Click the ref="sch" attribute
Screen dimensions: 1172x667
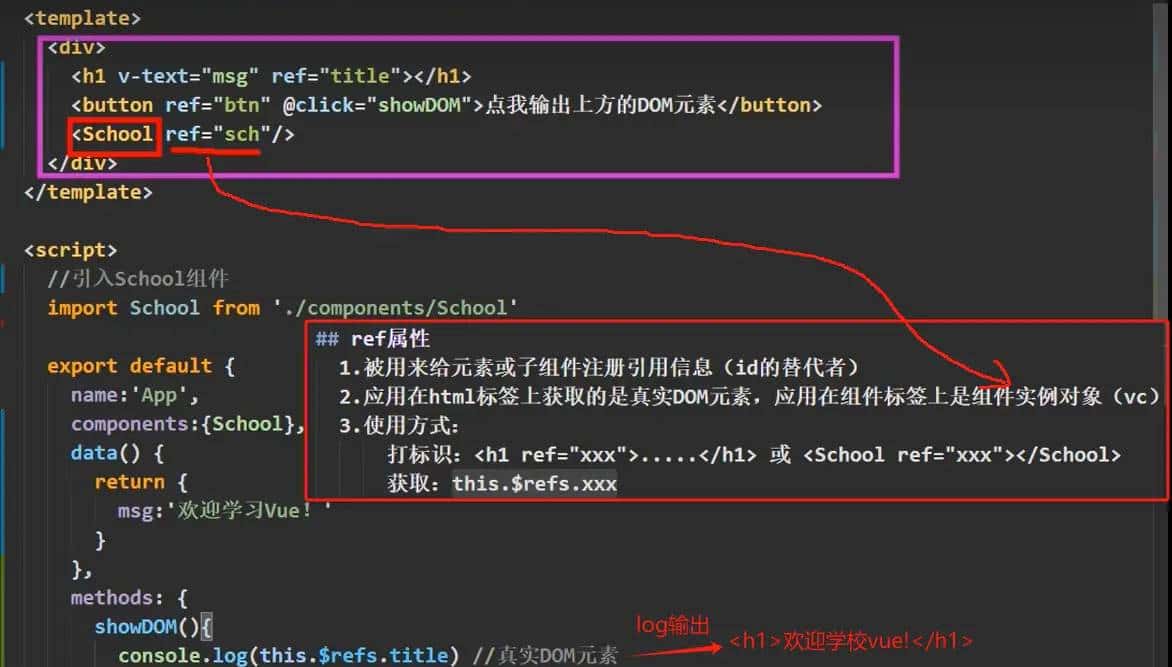pos(215,133)
